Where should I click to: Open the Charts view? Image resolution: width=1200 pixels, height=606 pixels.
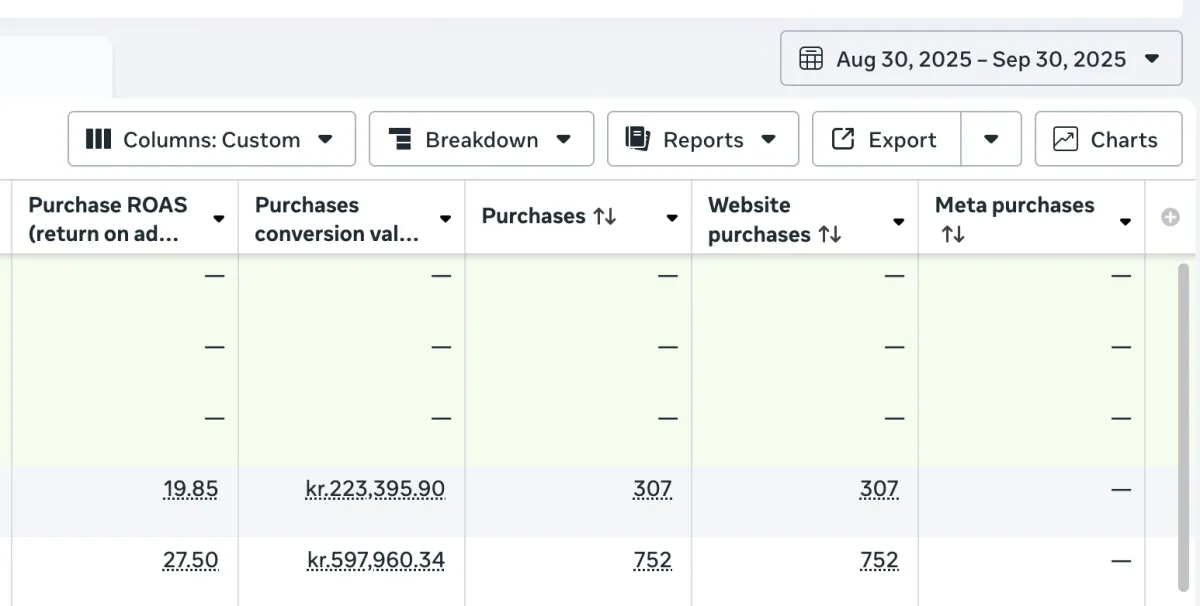(x=1108, y=139)
